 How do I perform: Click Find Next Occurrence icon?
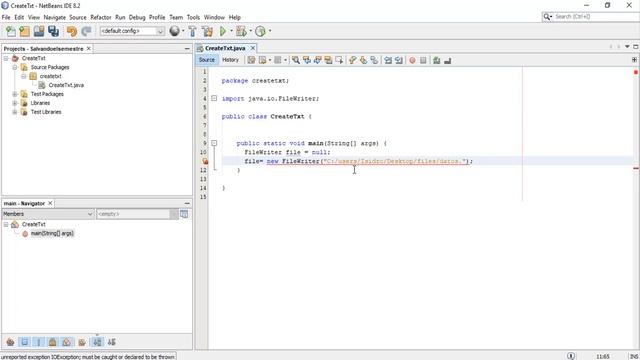tap(317, 60)
